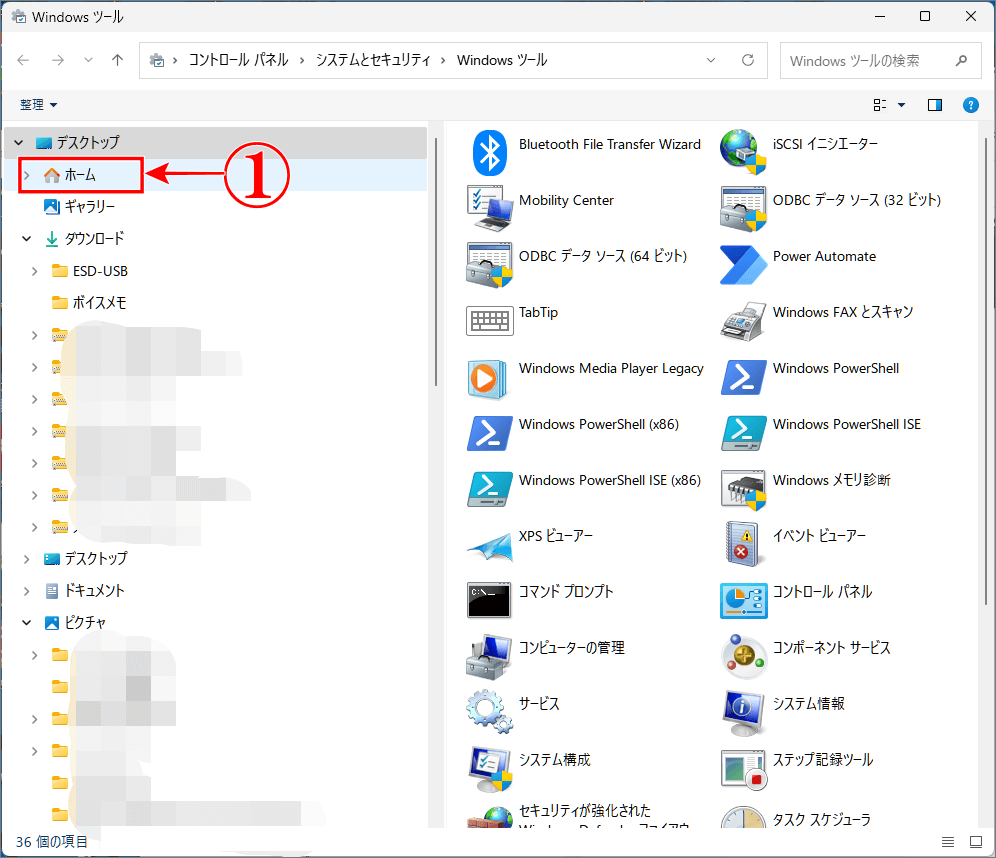Click Windows ツール breadcrumb segment
The height and width of the screenshot is (858, 996).
[502, 60]
